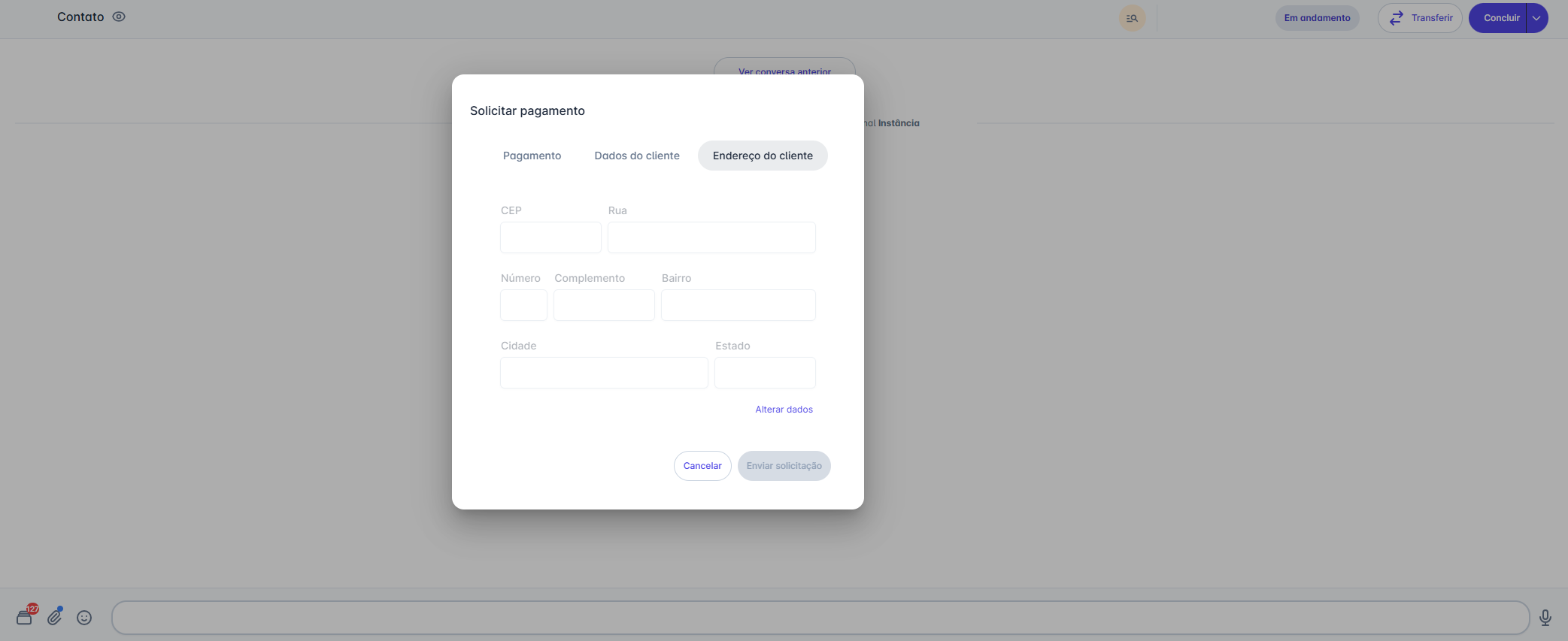Click the Alterar dados link

pyautogui.click(x=784, y=410)
